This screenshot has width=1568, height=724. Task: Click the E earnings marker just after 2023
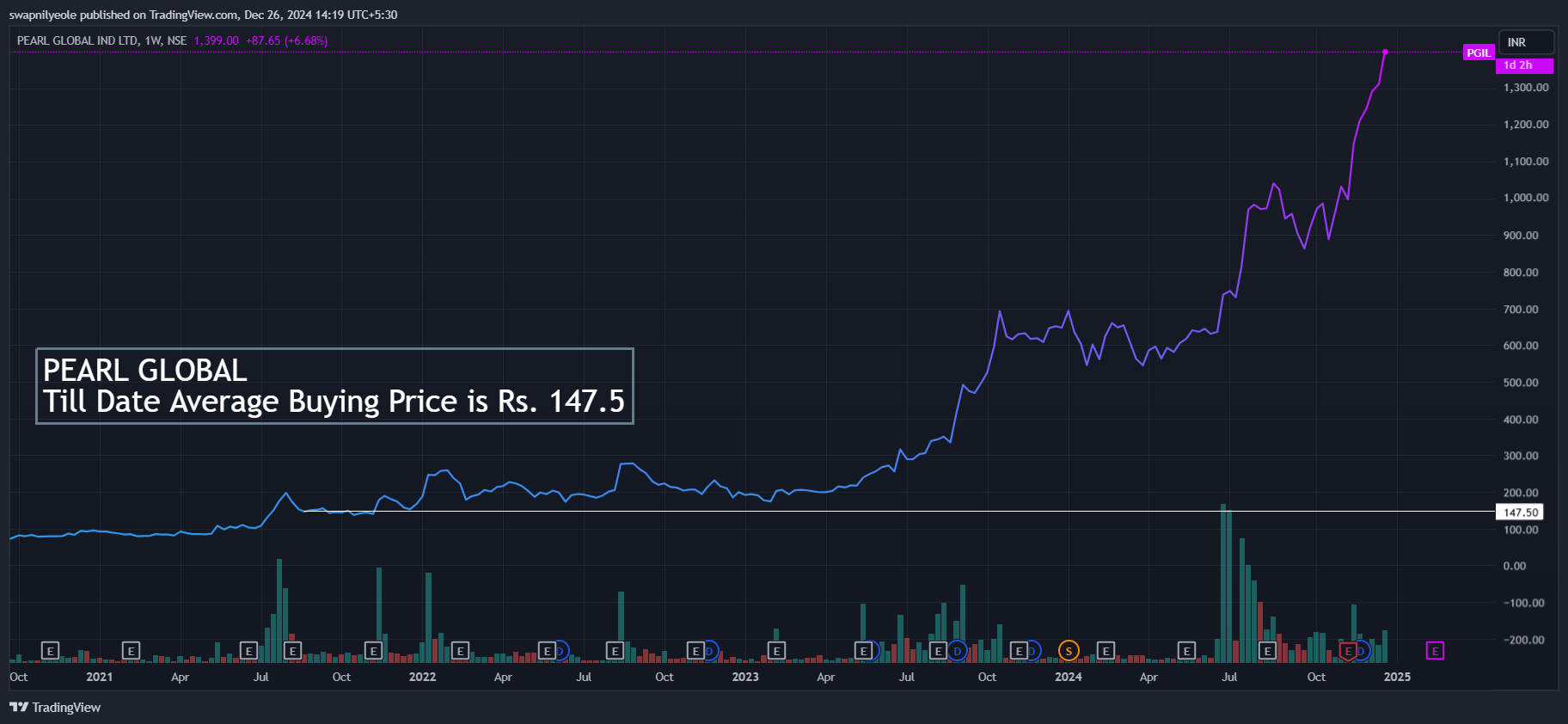pos(776,651)
